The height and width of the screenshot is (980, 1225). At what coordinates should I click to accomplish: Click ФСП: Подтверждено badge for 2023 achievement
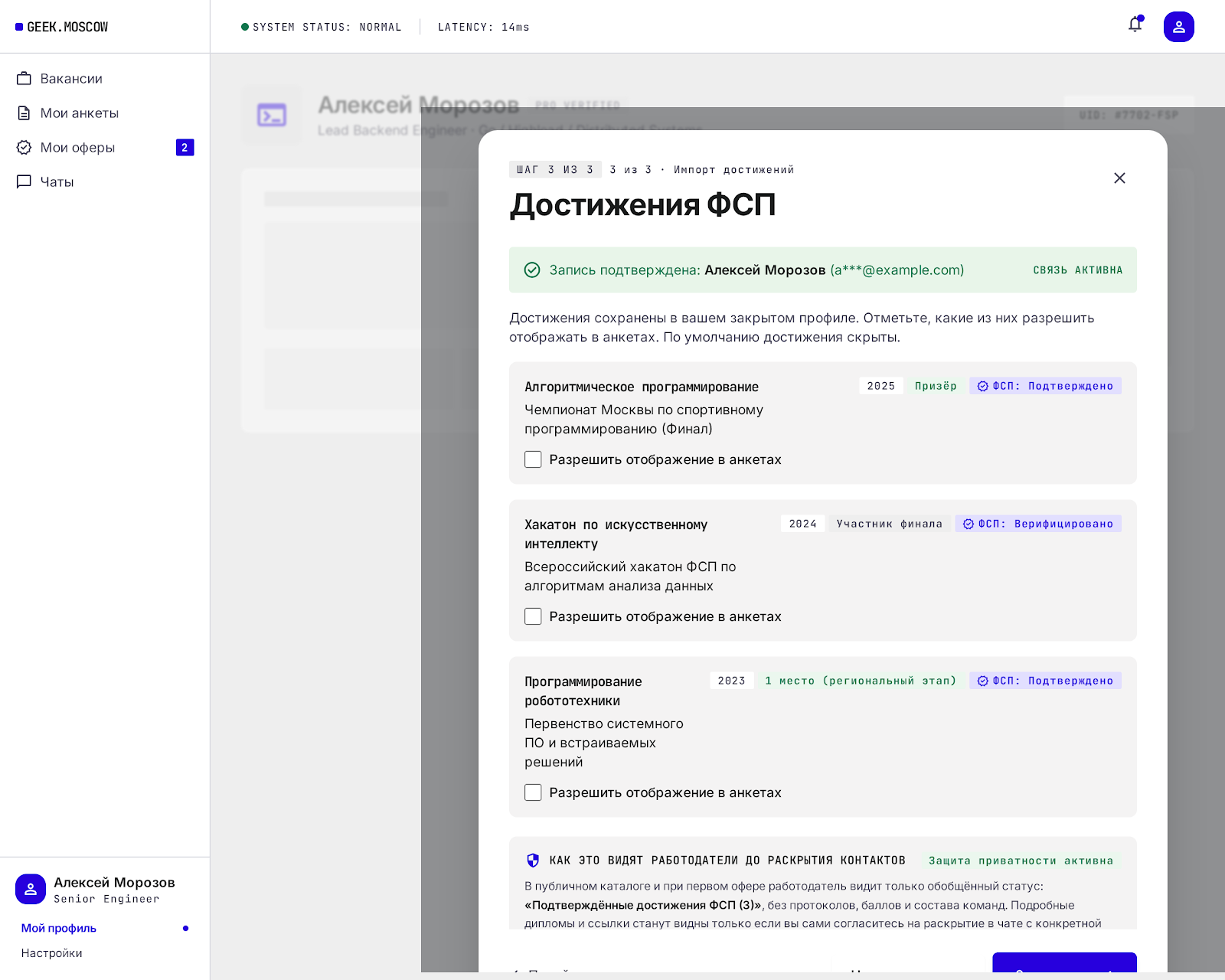1045,681
